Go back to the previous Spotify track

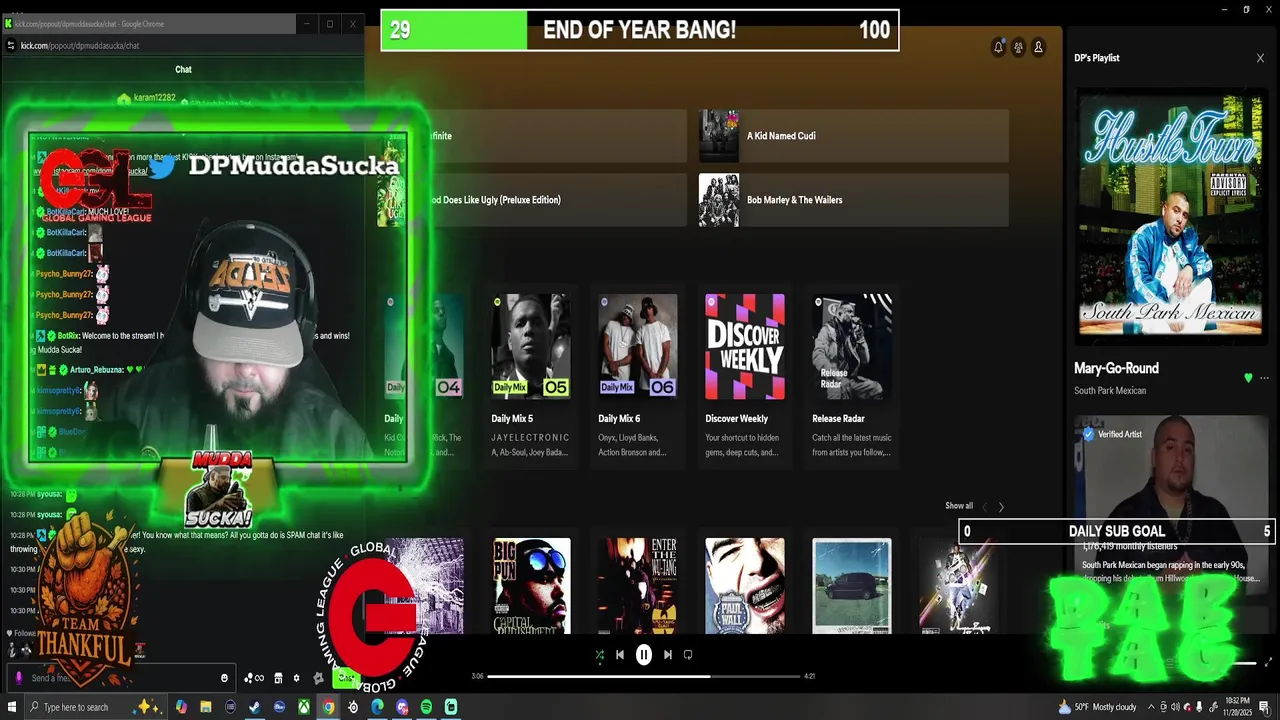tap(620, 655)
